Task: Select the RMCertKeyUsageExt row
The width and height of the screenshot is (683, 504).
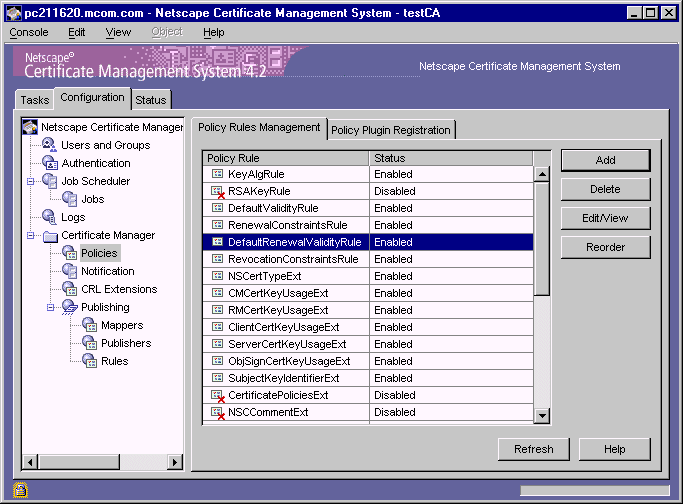Action: coord(368,310)
